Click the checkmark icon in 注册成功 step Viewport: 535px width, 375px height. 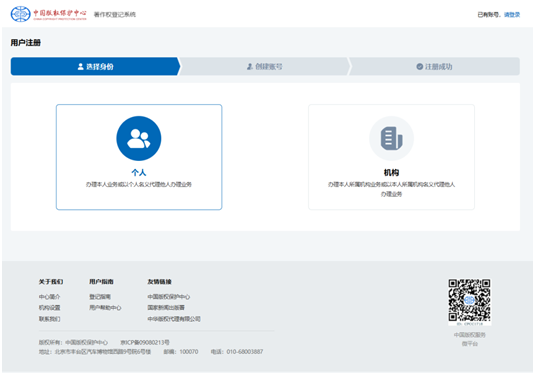click(420, 66)
